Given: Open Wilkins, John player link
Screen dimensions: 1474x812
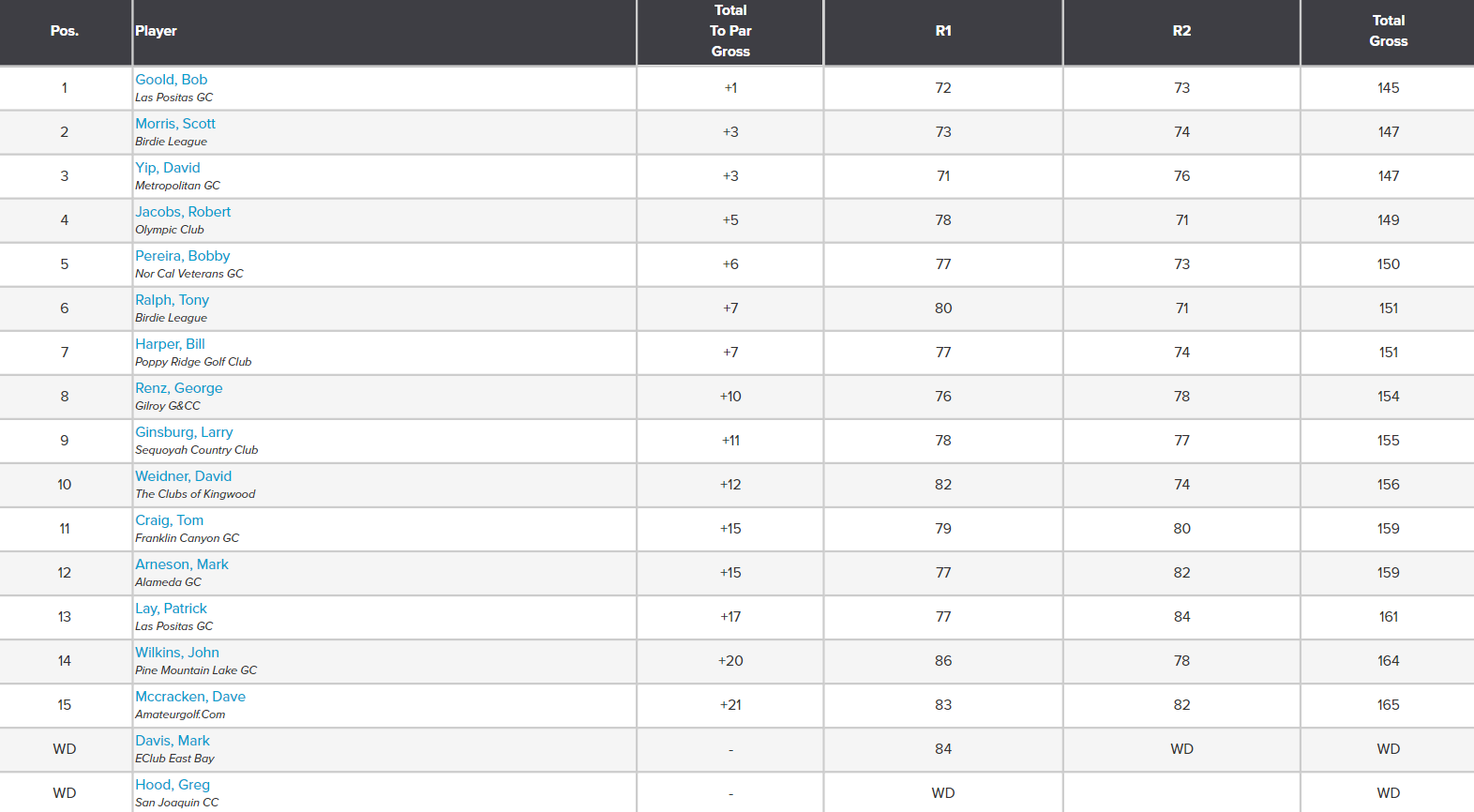Looking at the screenshot, I should click(177, 653).
